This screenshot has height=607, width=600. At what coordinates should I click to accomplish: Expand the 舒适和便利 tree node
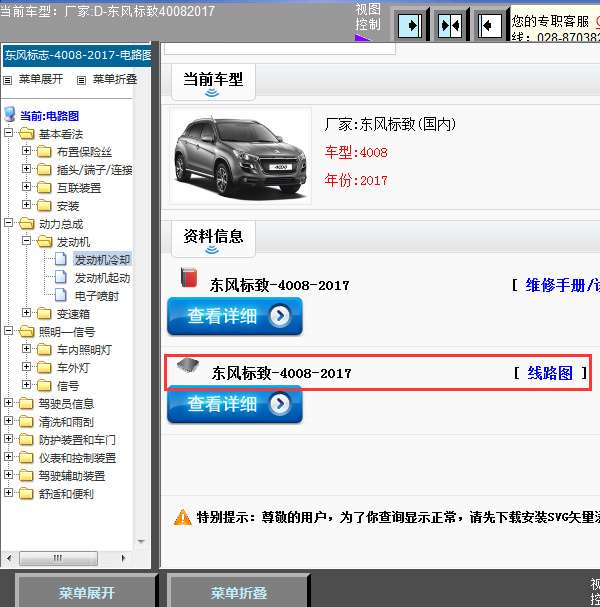pos(8,492)
